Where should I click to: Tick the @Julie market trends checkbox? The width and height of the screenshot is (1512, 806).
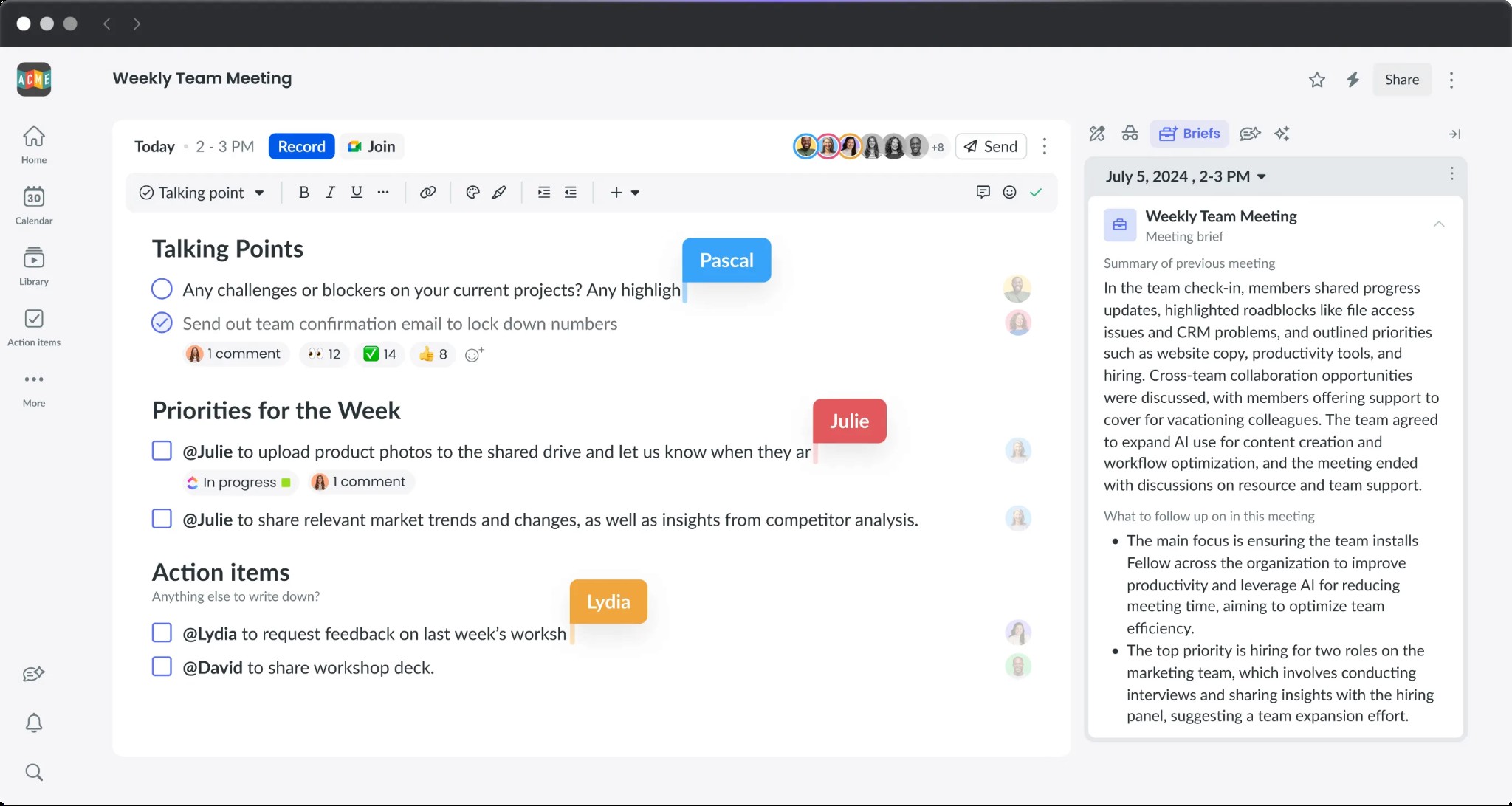coord(162,519)
